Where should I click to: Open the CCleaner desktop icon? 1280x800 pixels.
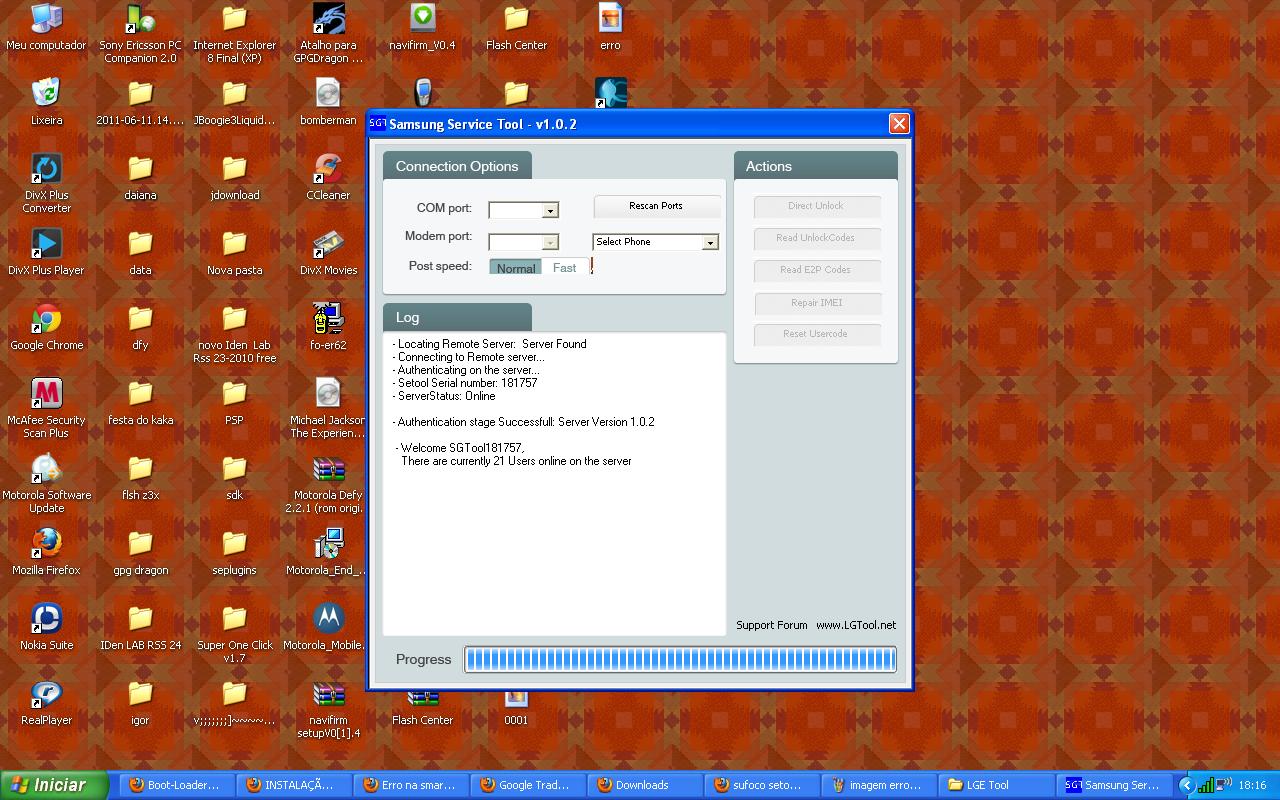pos(328,177)
